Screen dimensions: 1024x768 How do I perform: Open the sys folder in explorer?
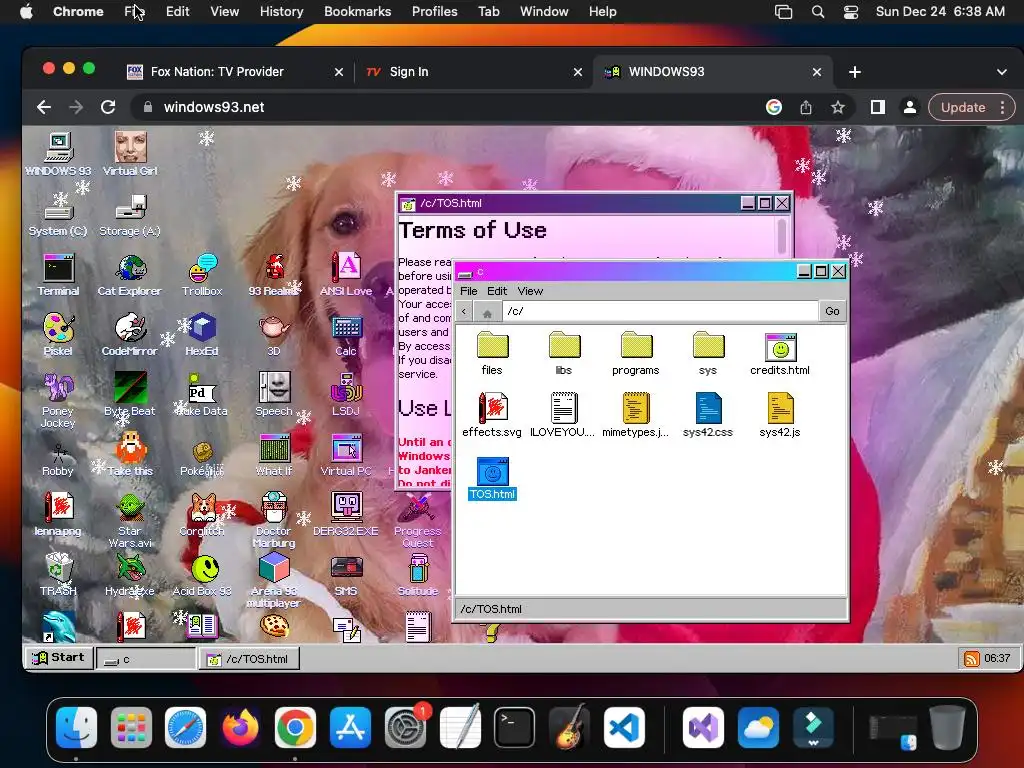pyautogui.click(x=708, y=353)
